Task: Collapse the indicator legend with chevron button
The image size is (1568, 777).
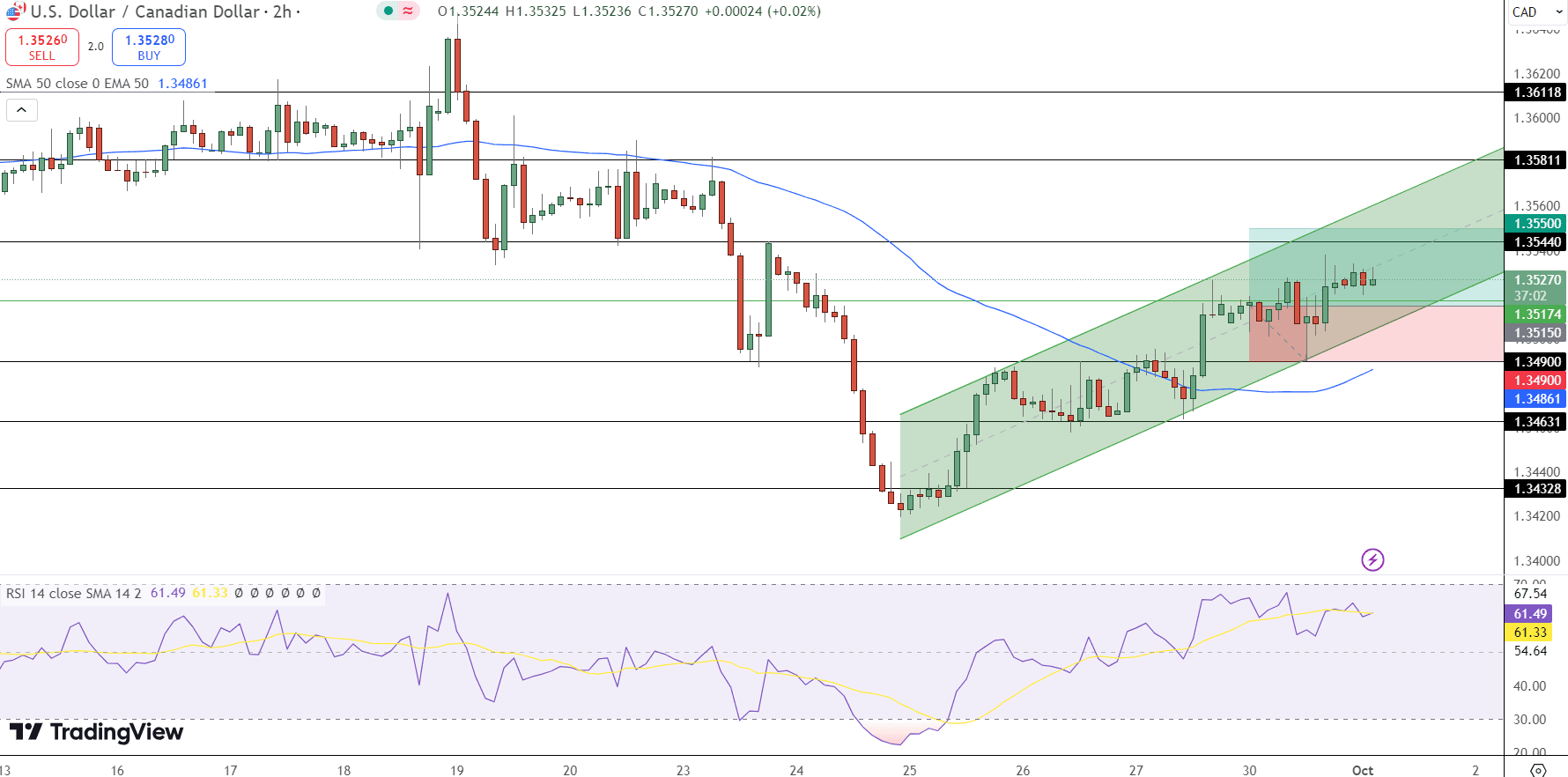Action: click(21, 110)
